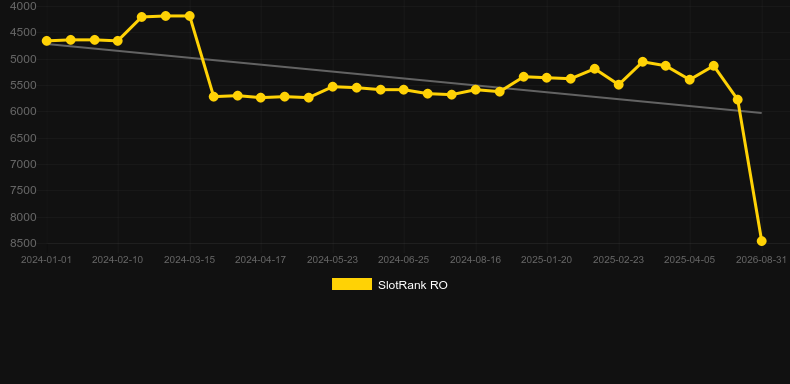Click the SlotRank RO yellow legend swatch
790x384 pixels.
[352, 284]
